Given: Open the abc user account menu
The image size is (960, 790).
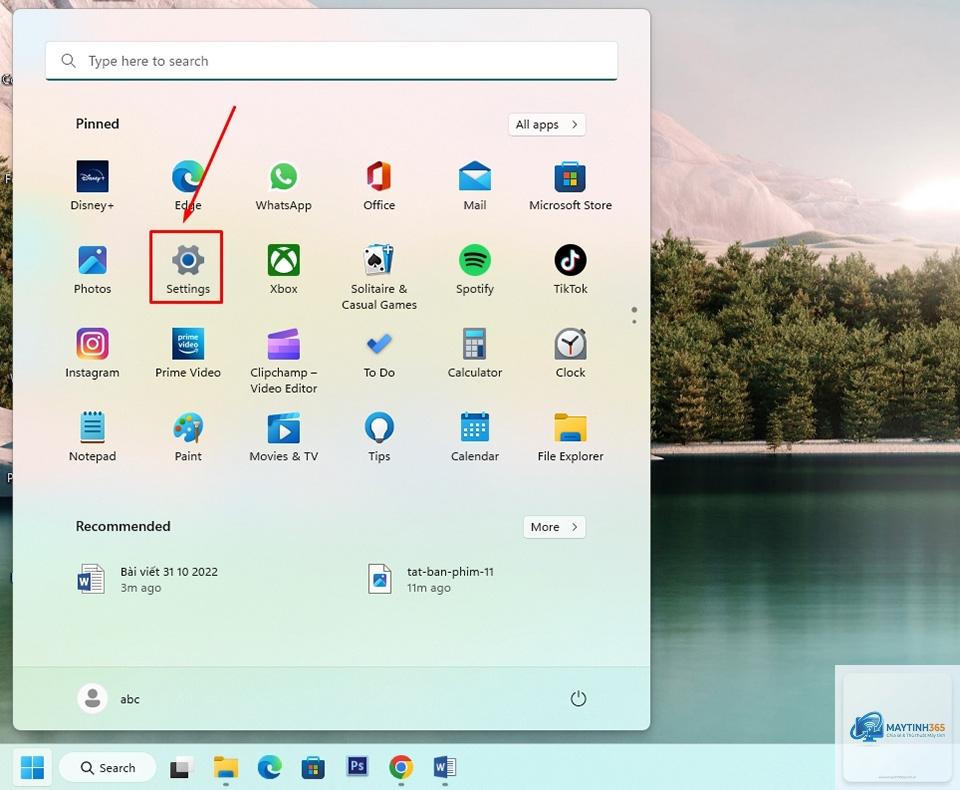Looking at the screenshot, I should (x=109, y=699).
